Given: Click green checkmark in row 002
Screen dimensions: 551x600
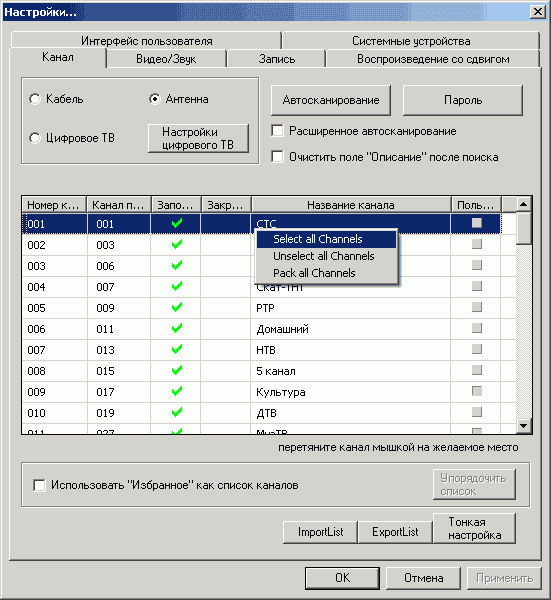Looking at the screenshot, I should (x=176, y=244).
